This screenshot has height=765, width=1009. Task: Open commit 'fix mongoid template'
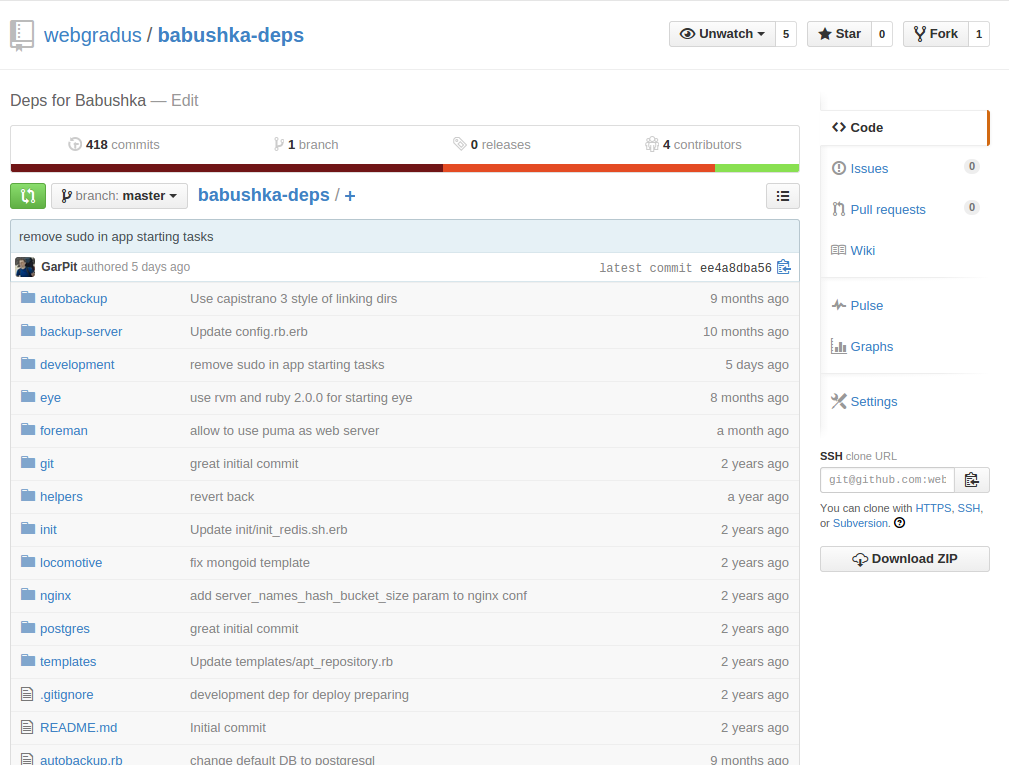pos(250,562)
